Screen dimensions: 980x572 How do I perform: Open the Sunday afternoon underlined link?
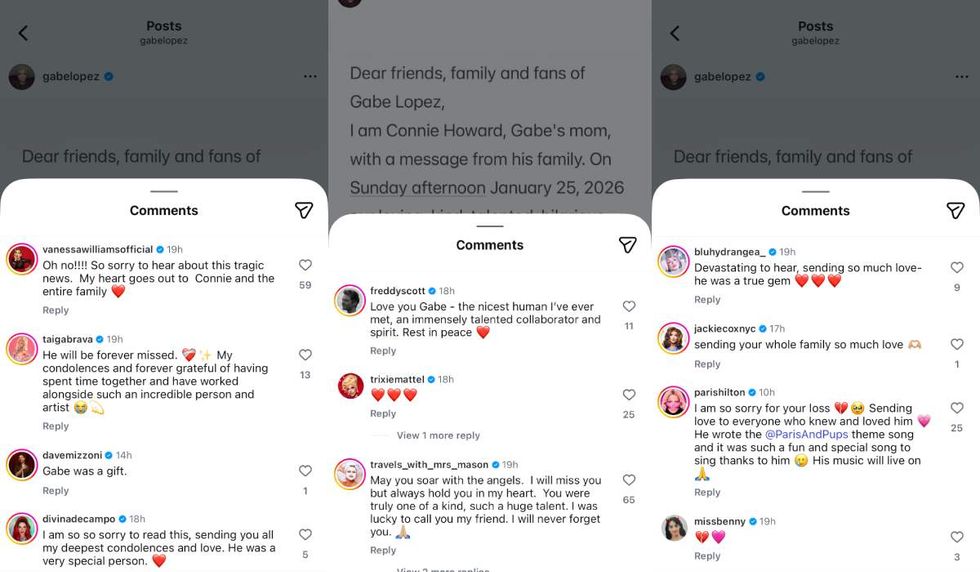pos(417,188)
